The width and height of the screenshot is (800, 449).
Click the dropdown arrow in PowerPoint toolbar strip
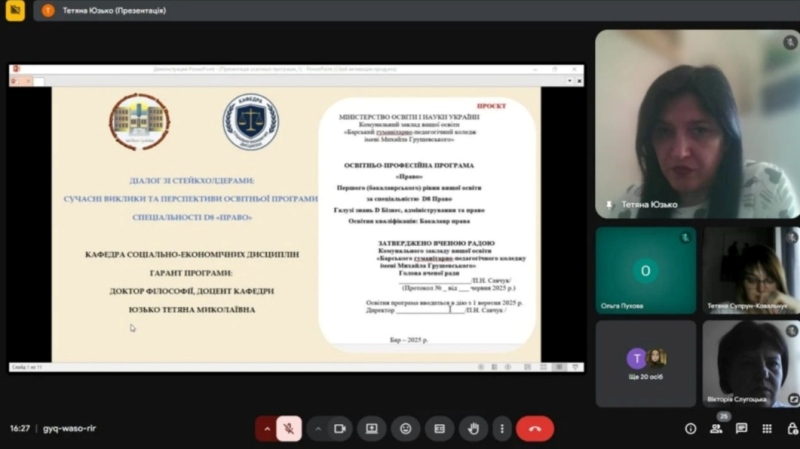tap(570, 81)
